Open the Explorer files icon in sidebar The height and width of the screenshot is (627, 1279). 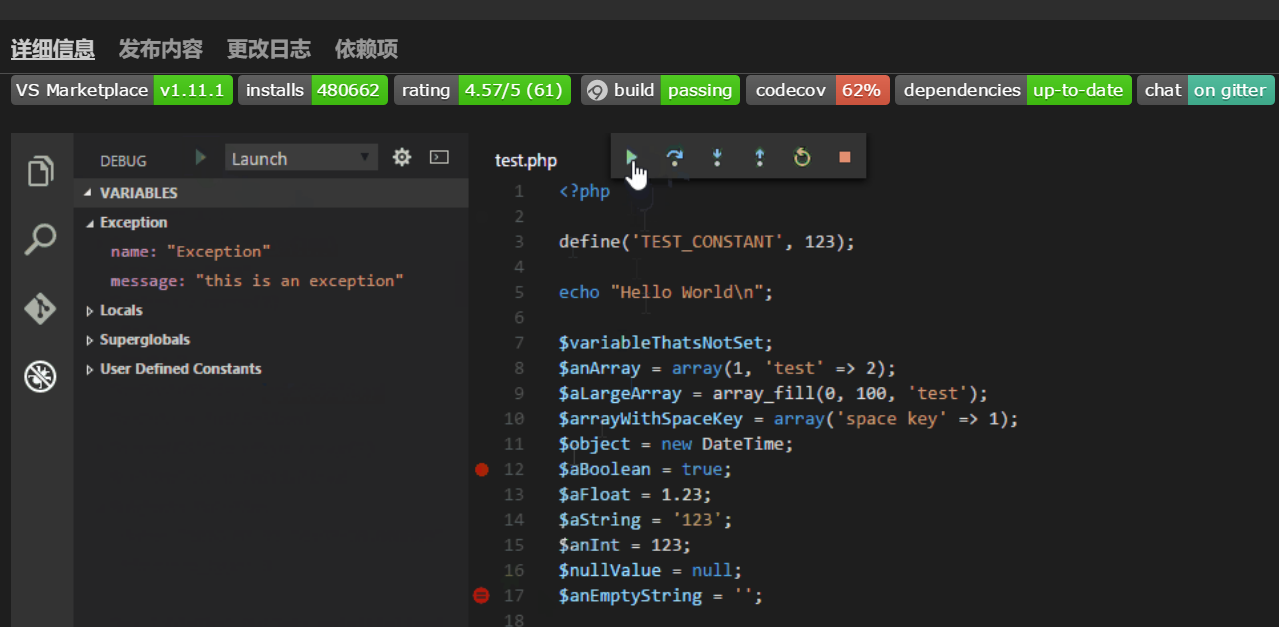pos(40,171)
